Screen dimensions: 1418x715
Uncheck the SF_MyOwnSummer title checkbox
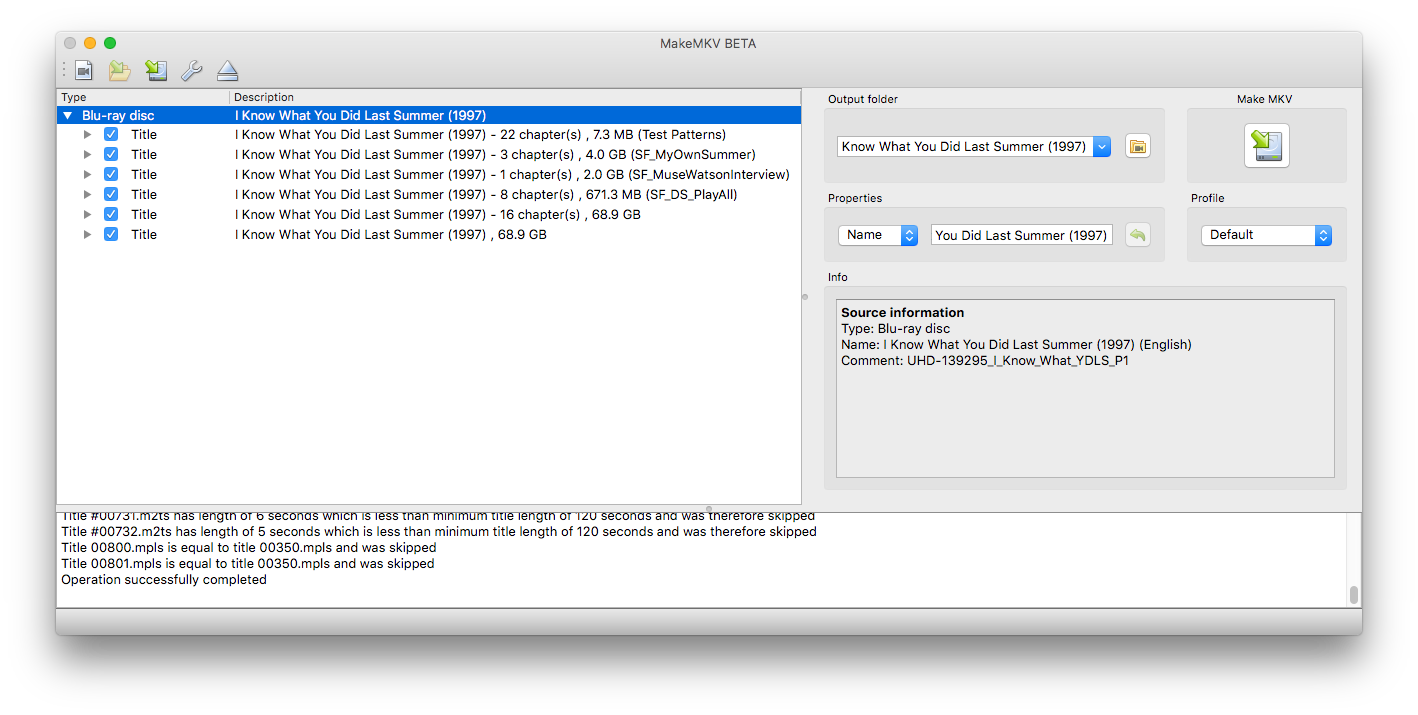pos(111,154)
